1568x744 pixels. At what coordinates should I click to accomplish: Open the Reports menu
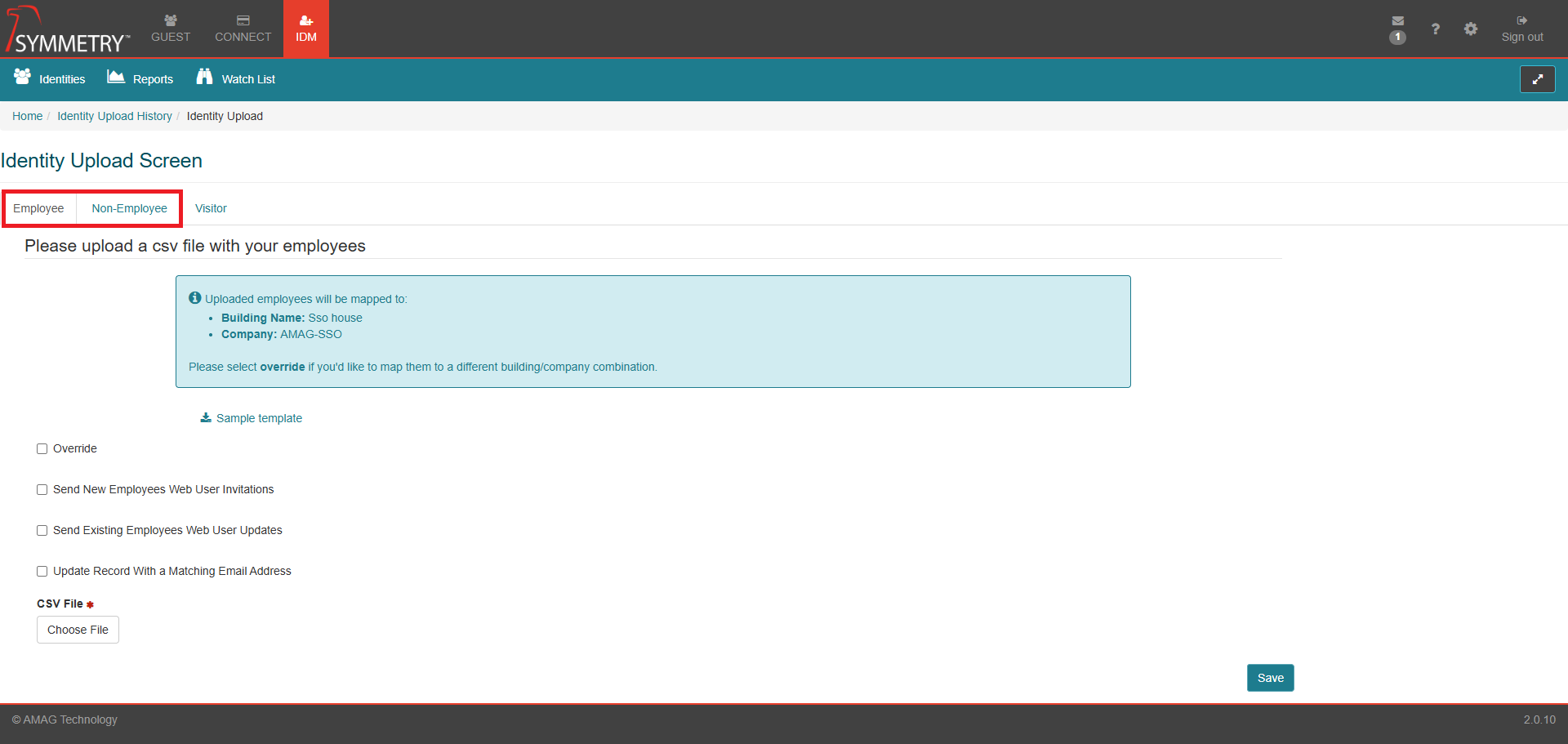tap(140, 79)
